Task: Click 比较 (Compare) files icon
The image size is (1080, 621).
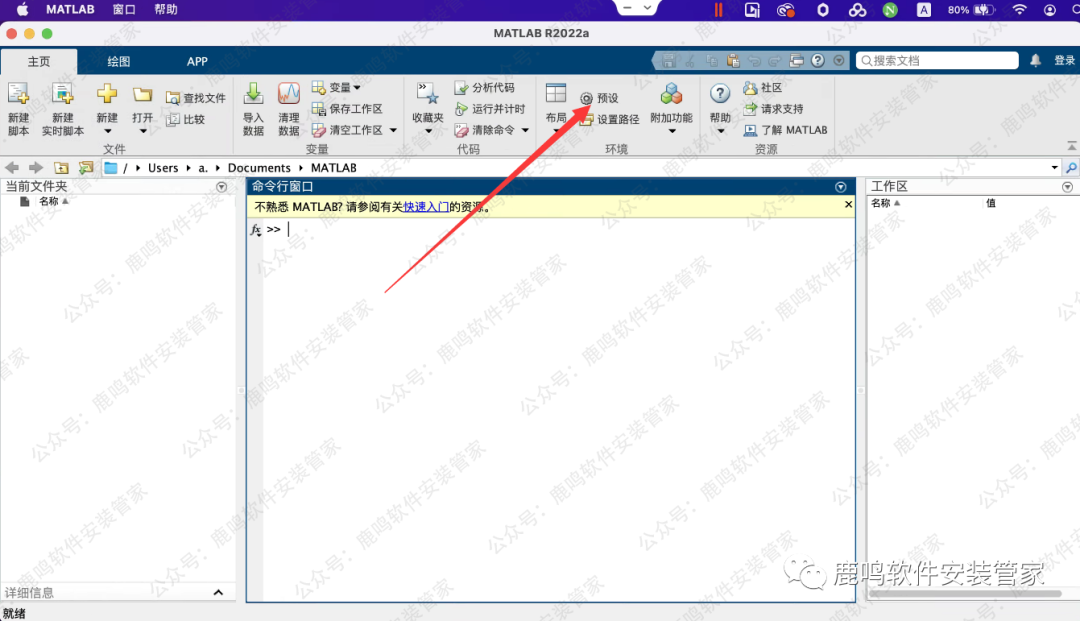Action: tap(172, 119)
